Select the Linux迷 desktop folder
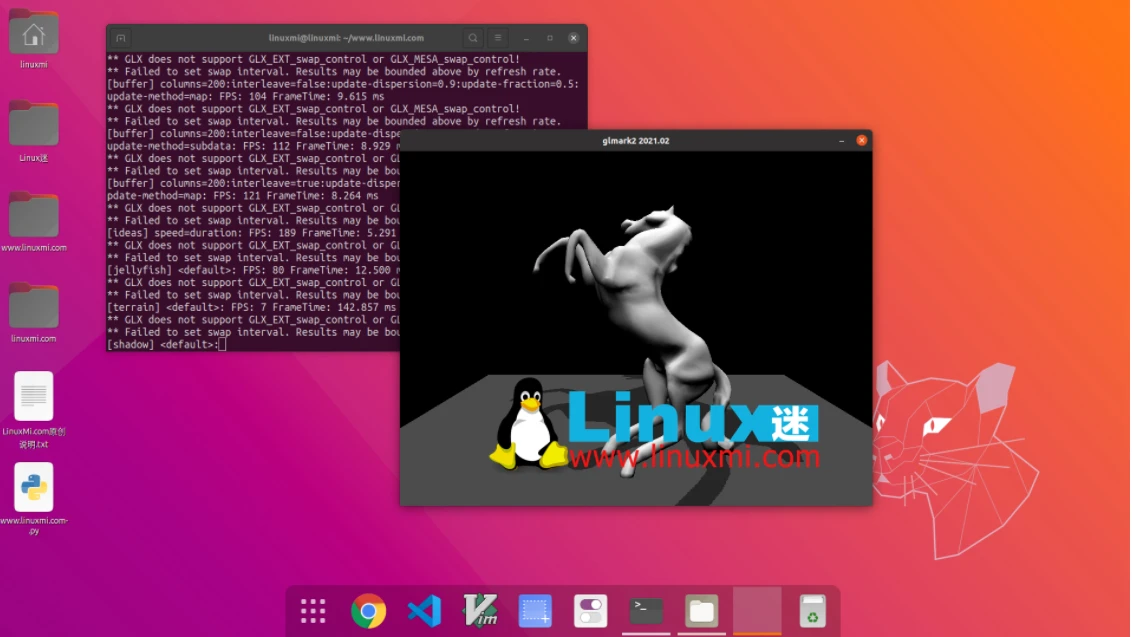 [x=33, y=132]
